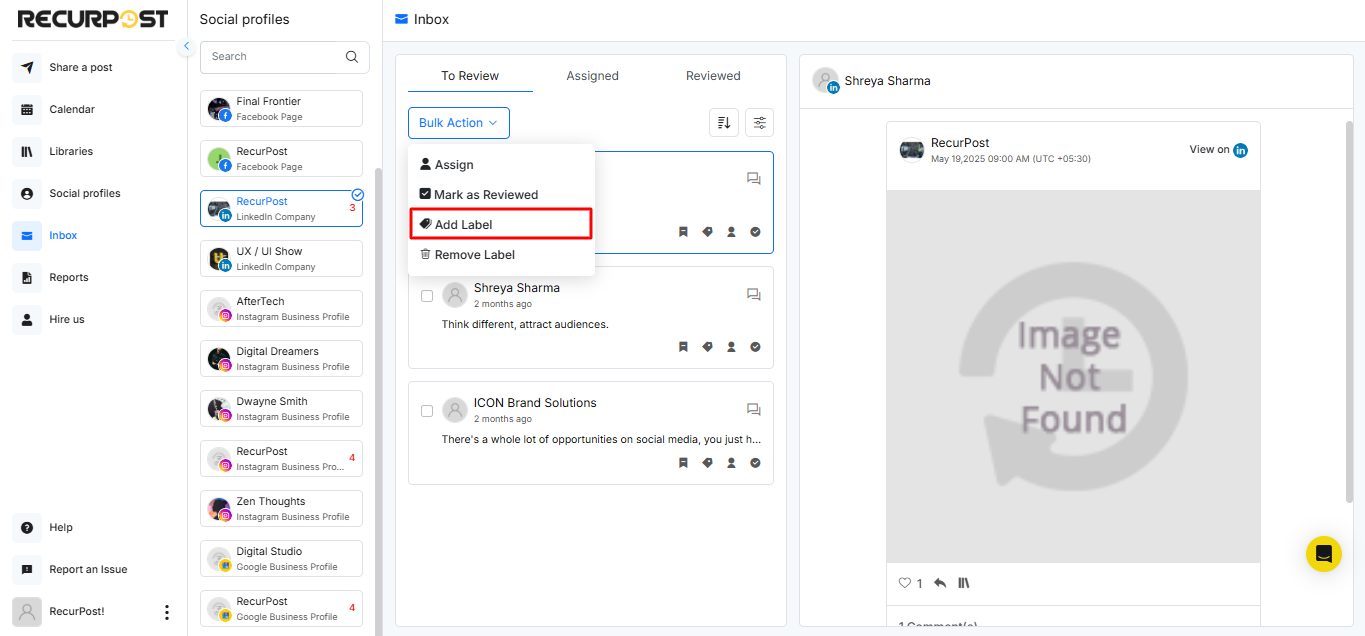Tick the checkbox on ICON Brand Solutions card

(x=427, y=411)
